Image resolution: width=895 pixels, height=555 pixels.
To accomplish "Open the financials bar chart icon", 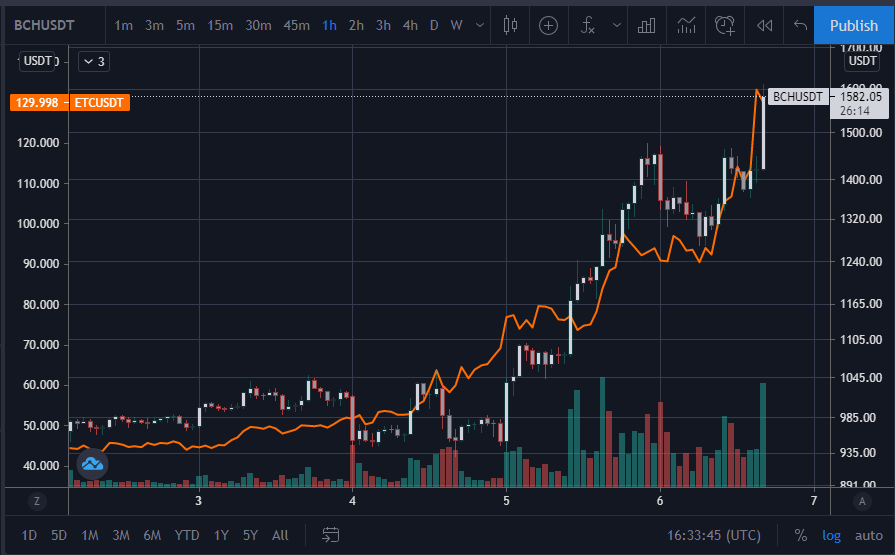I will click(646, 25).
